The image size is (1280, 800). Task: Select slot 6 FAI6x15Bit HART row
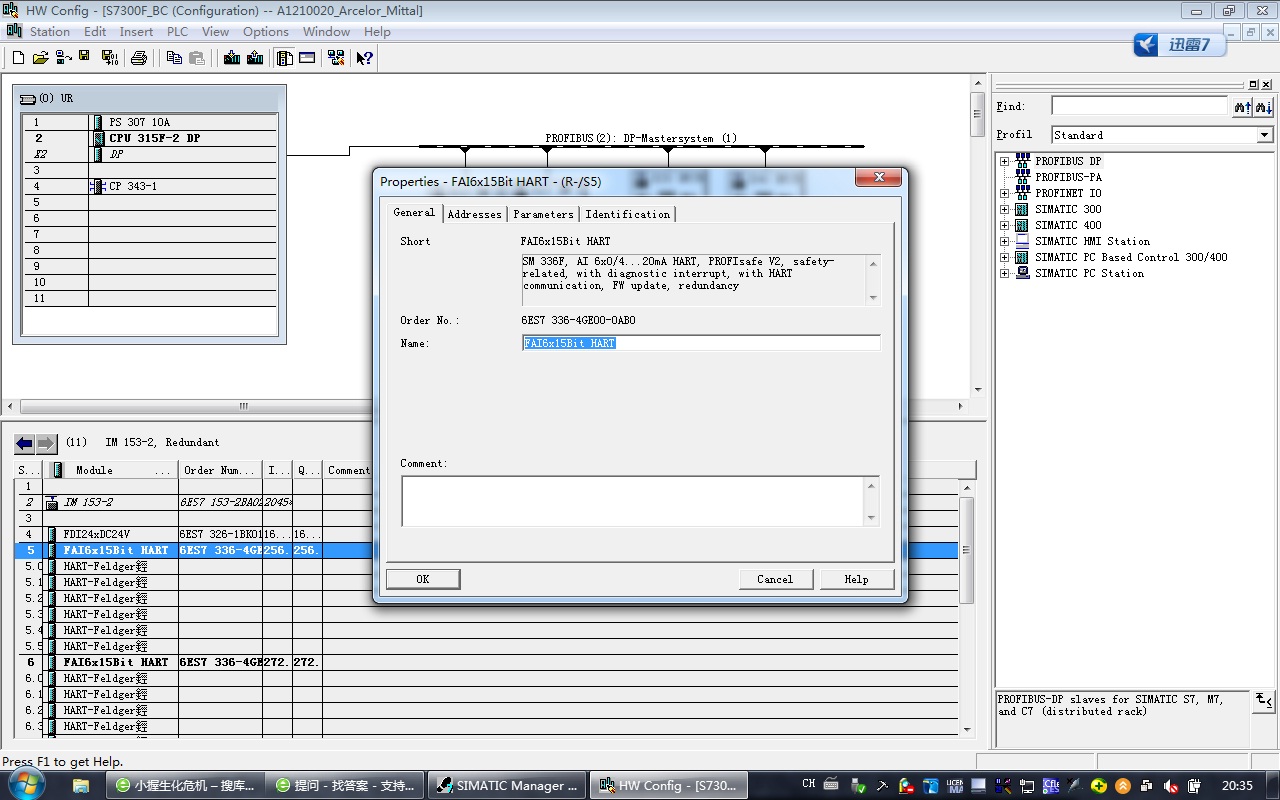[x=486, y=662]
